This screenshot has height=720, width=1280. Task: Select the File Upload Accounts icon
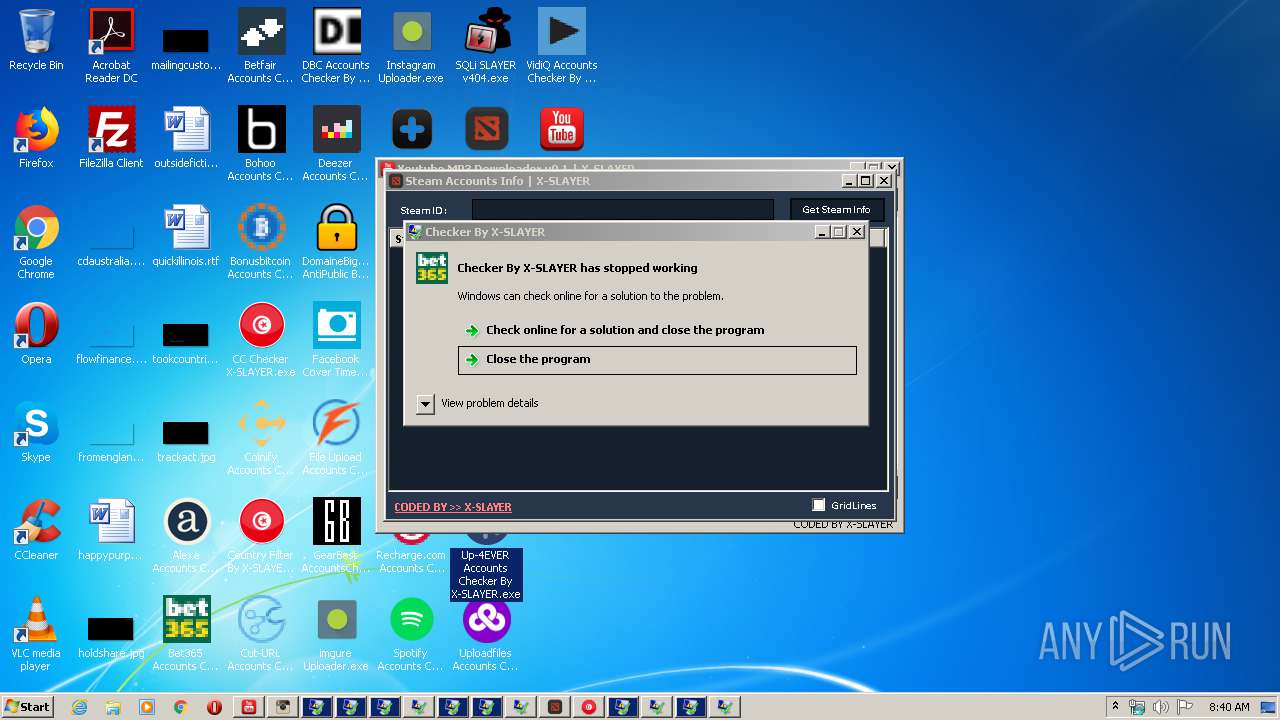[x=336, y=438]
